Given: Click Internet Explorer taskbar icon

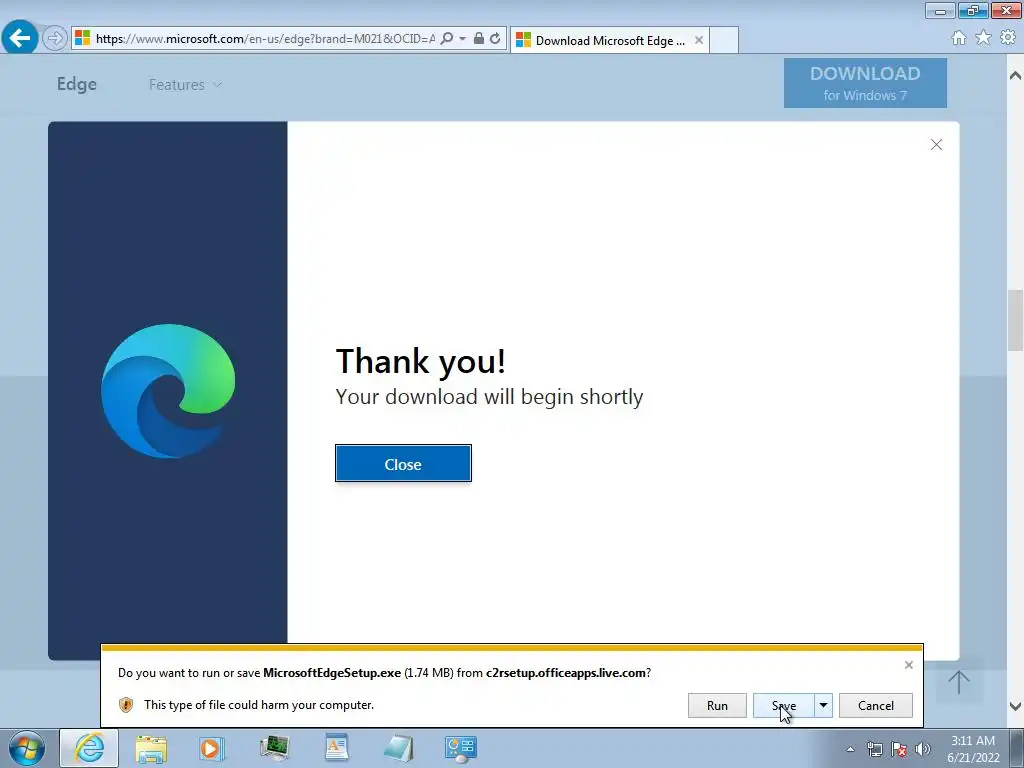Looking at the screenshot, I should pos(89,748).
